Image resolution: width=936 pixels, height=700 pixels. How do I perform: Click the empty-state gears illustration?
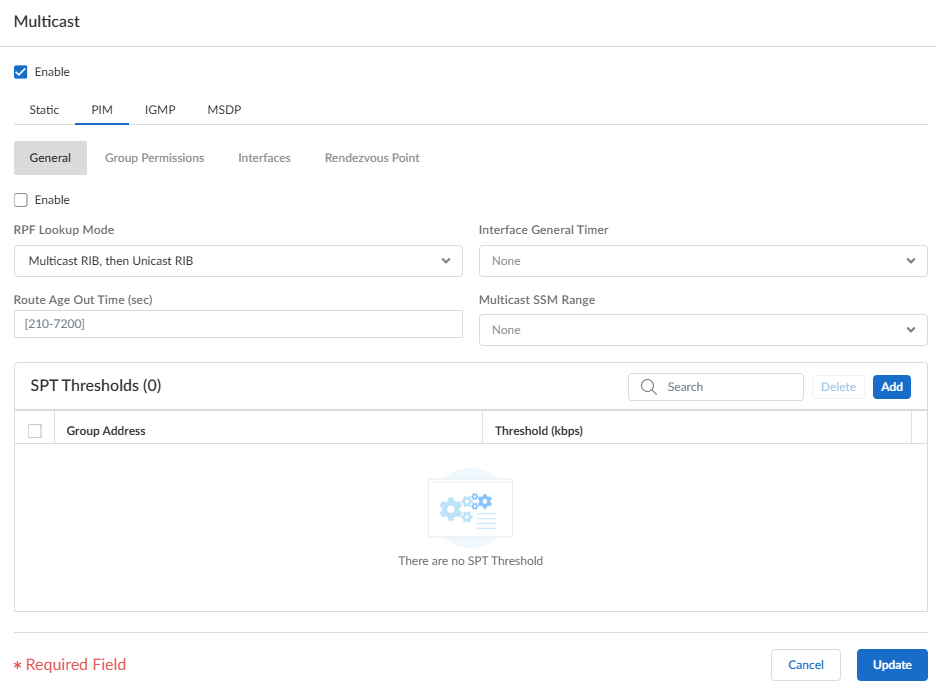(x=470, y=508)
